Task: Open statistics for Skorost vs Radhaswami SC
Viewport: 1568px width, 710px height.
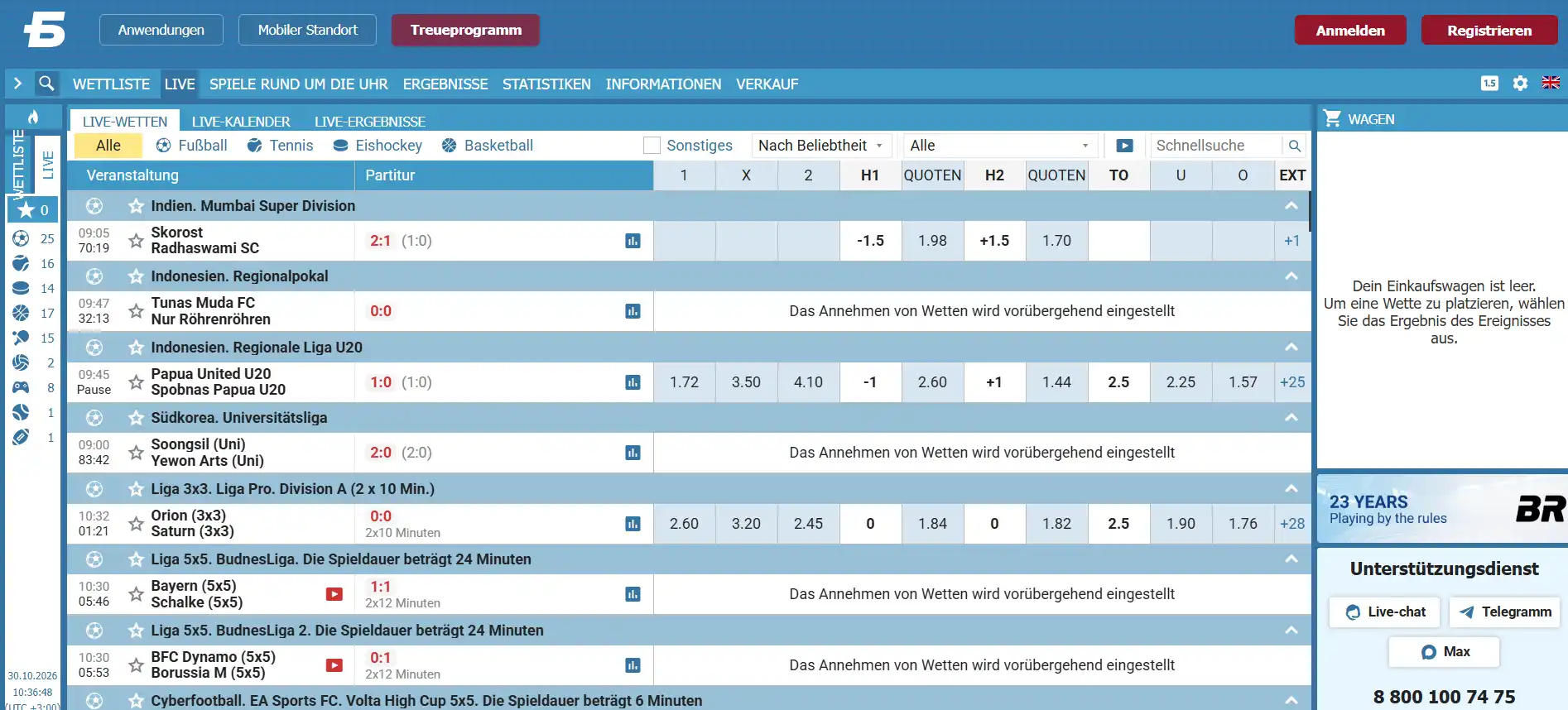Action: [632, 241]
